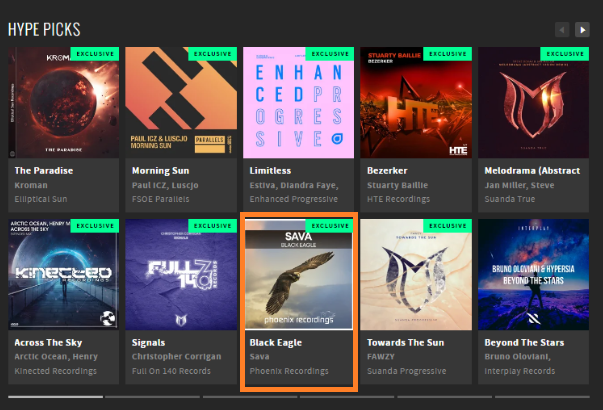Viewport: 603px width, 410px height.
Task: Open artist Sava
Action: 259,357
